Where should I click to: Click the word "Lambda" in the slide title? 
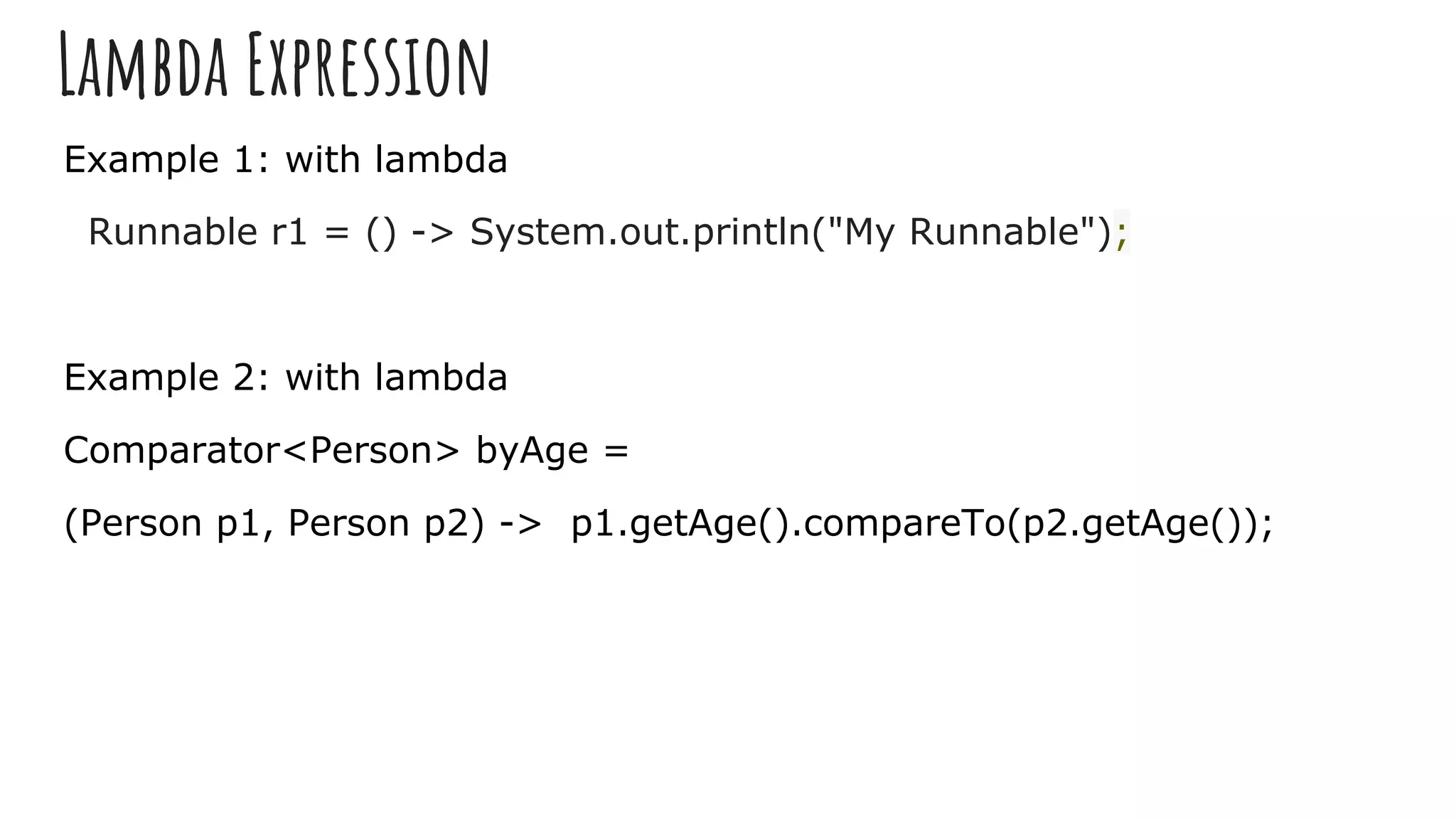(x=144, y=65)
